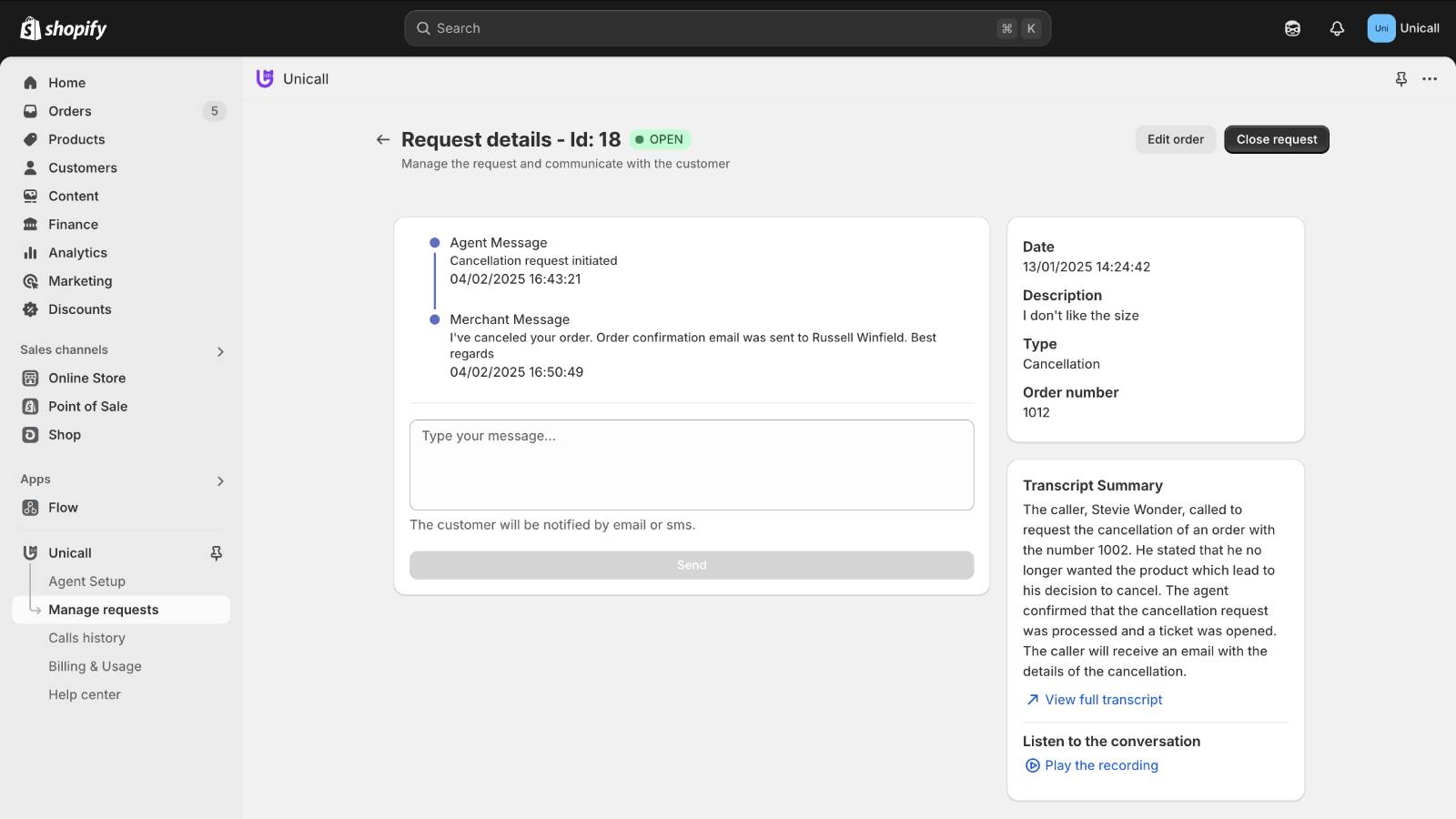Click Play the recording link
This screenshot has height=819, width=1456.
point(1101,765)
